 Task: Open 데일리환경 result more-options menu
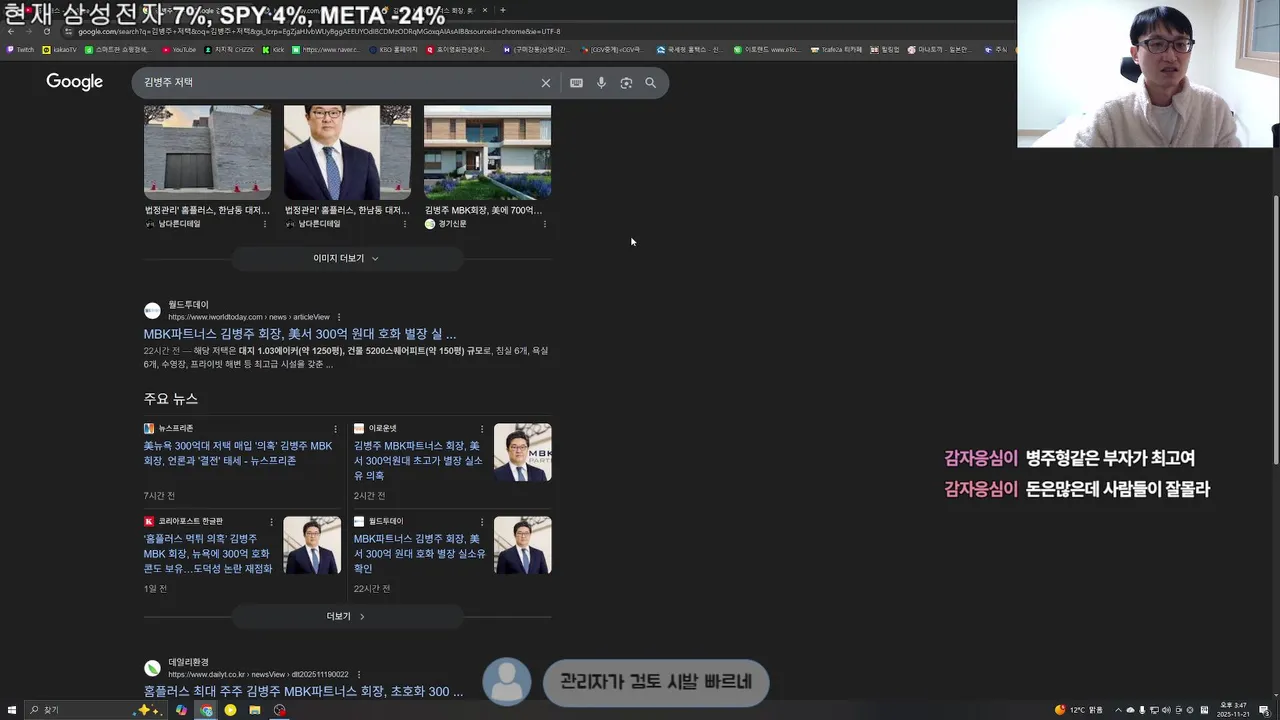[359, 675]
